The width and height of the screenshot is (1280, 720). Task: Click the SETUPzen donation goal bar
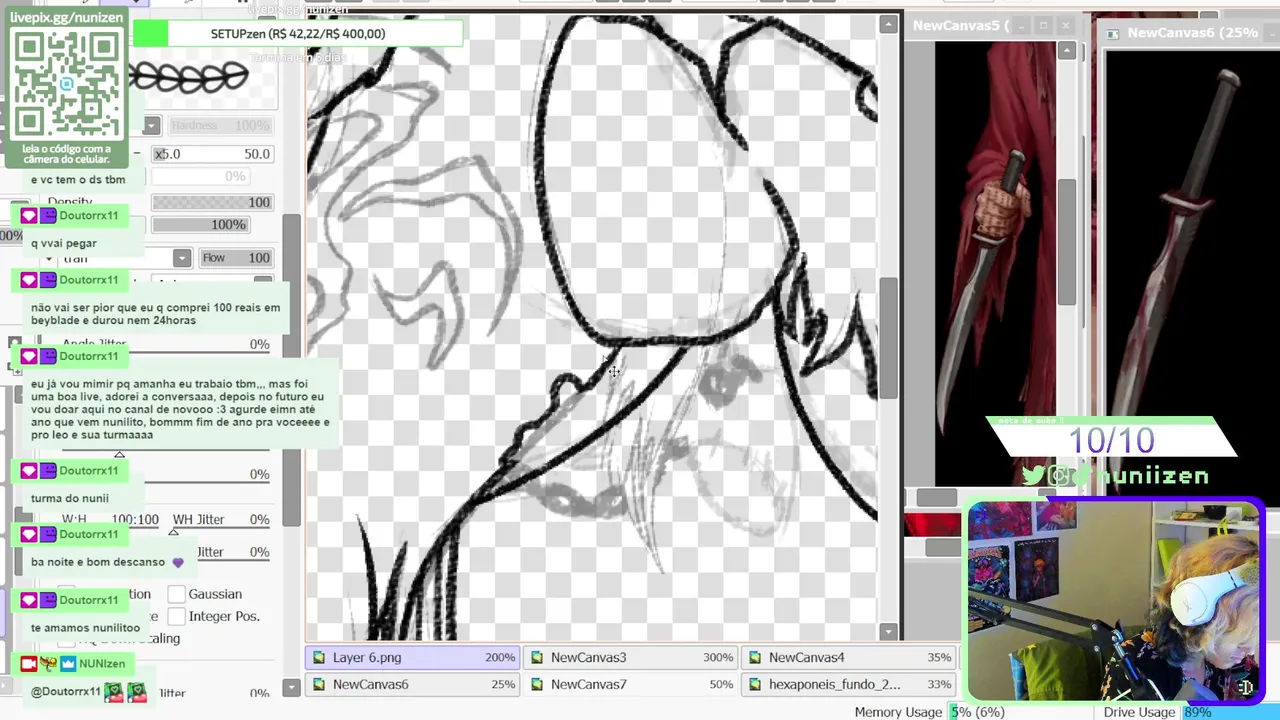[298, 34]
